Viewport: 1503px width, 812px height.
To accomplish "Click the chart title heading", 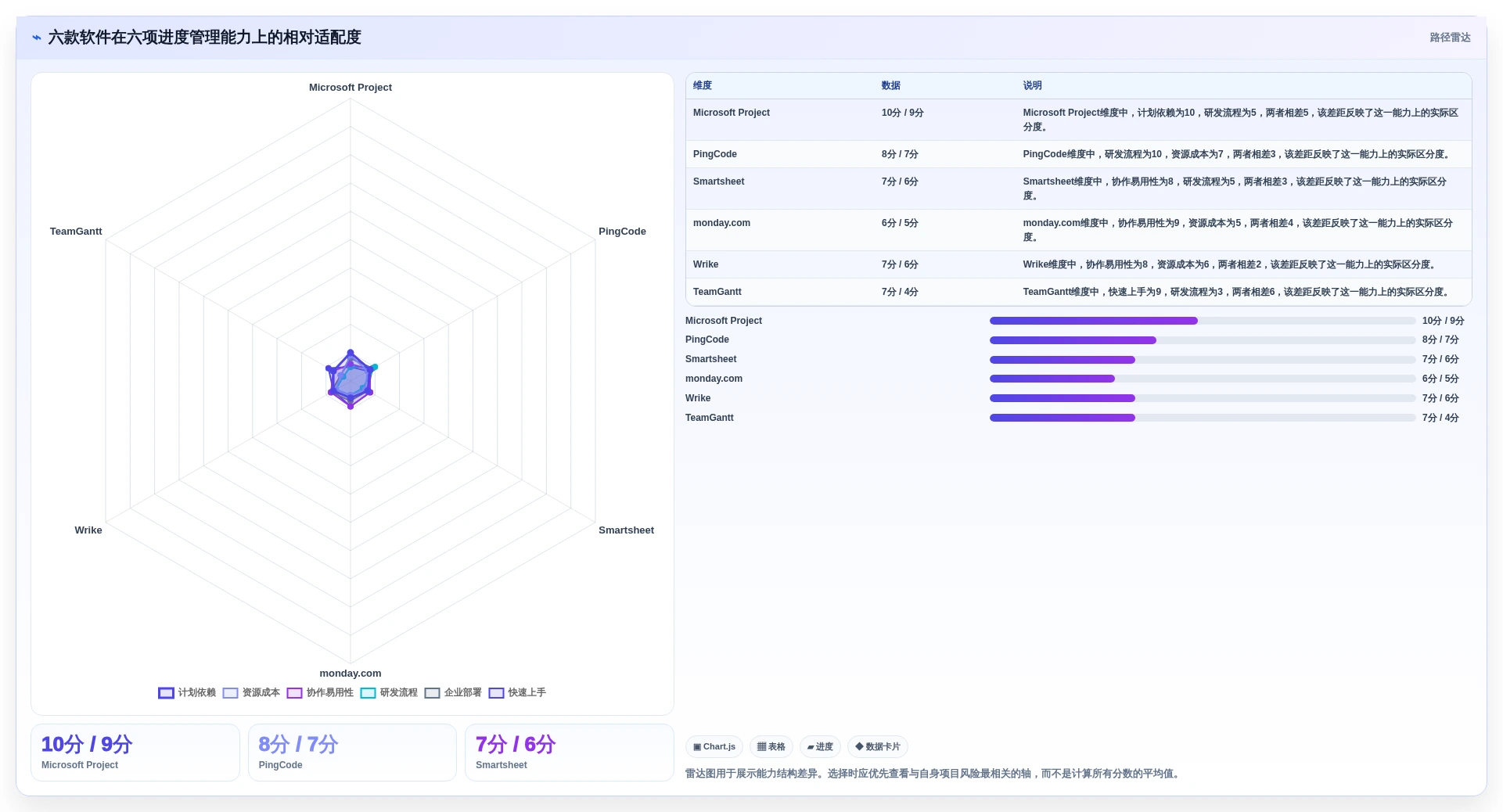I will click(204, 38).
